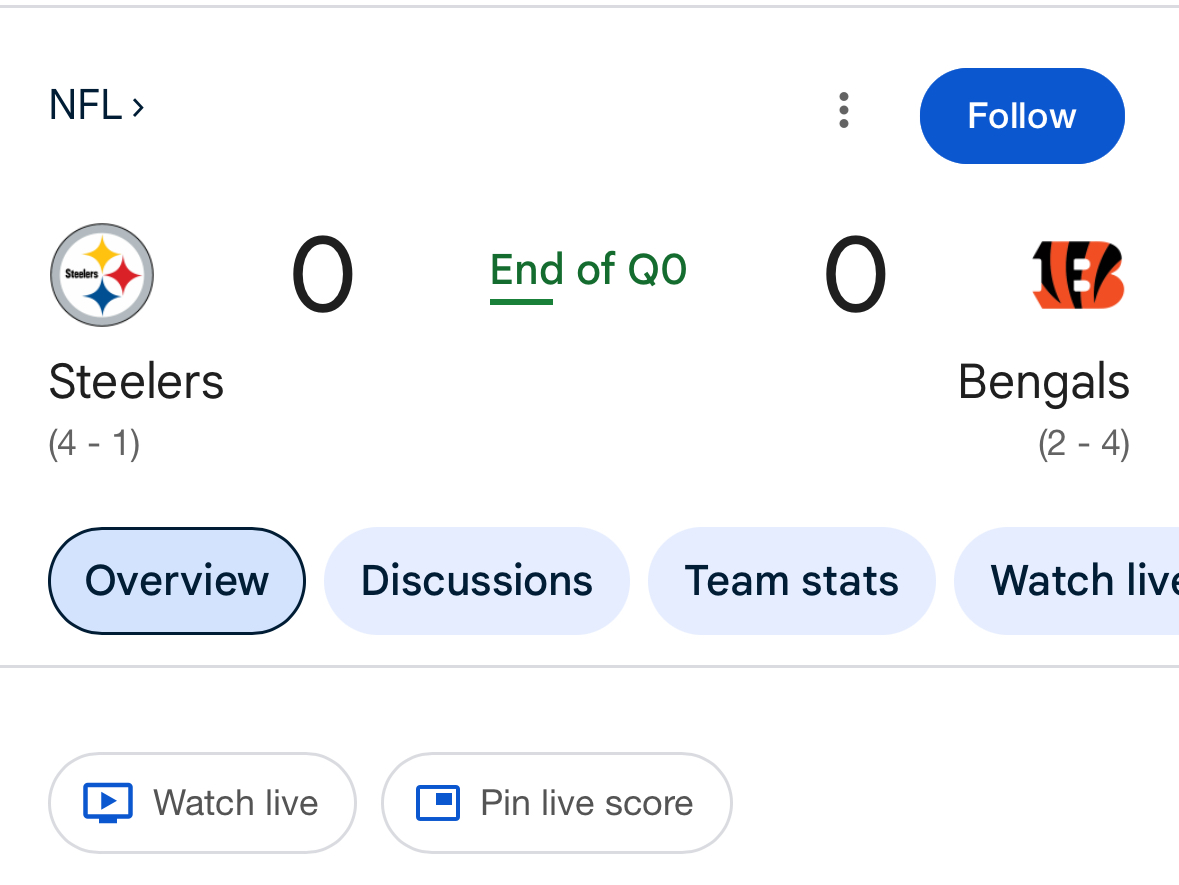Click the Pin live score button
1179x885 pixels.
(557, 803)
